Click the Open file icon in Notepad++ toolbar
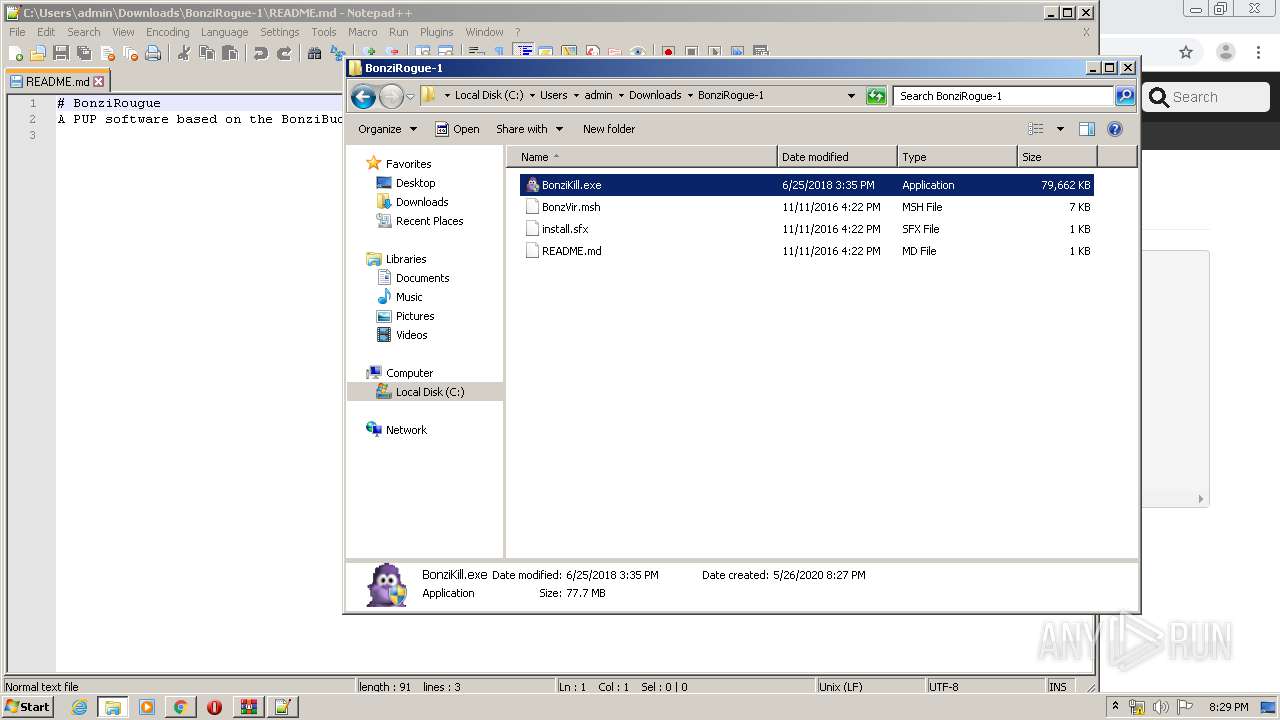 pyautogui.click(x=38, y=53)
